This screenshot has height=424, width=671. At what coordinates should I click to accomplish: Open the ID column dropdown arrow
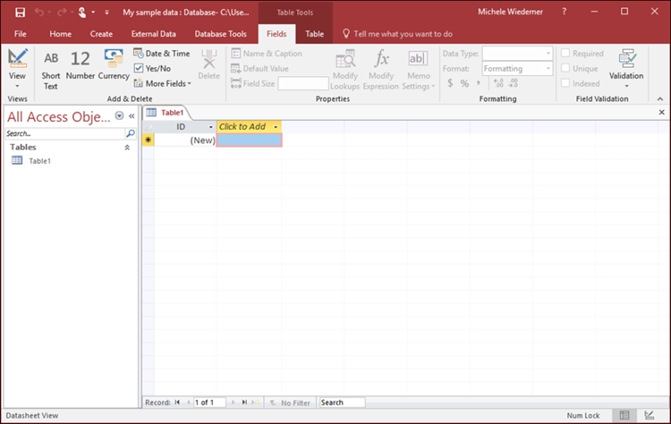[x=211, y=127]
